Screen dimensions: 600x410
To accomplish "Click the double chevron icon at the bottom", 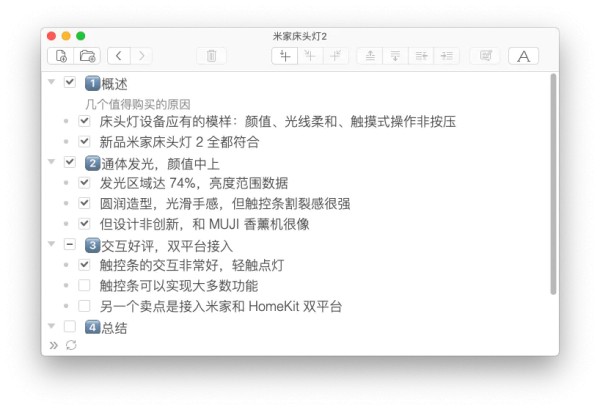I will pyautogui.click(x=54, y=345).
